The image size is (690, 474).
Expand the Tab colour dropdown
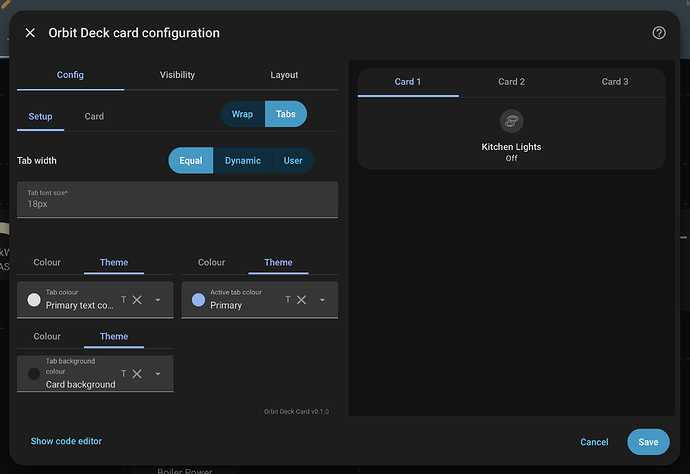click(x=158, y=300)
